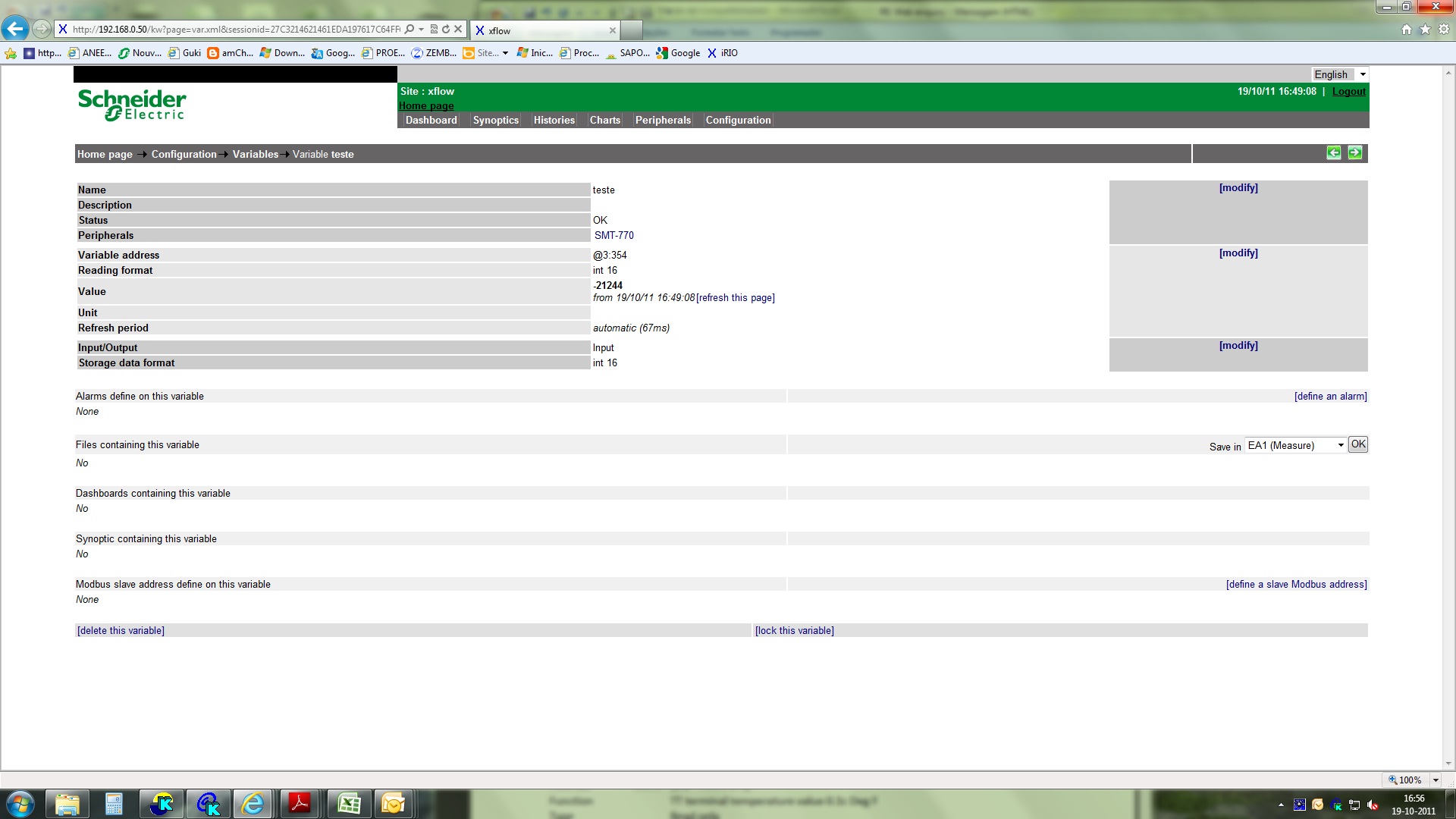The height and width of the screenshot is (819, 1456).
Task: Open the browser tools gear icon
Action: tap(1444, 30)
